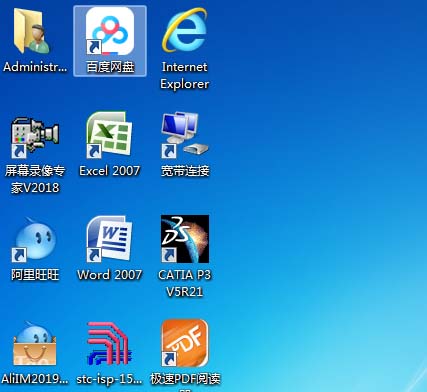Click the 百度网盘 cloud shortcut icon

point(110,31)
